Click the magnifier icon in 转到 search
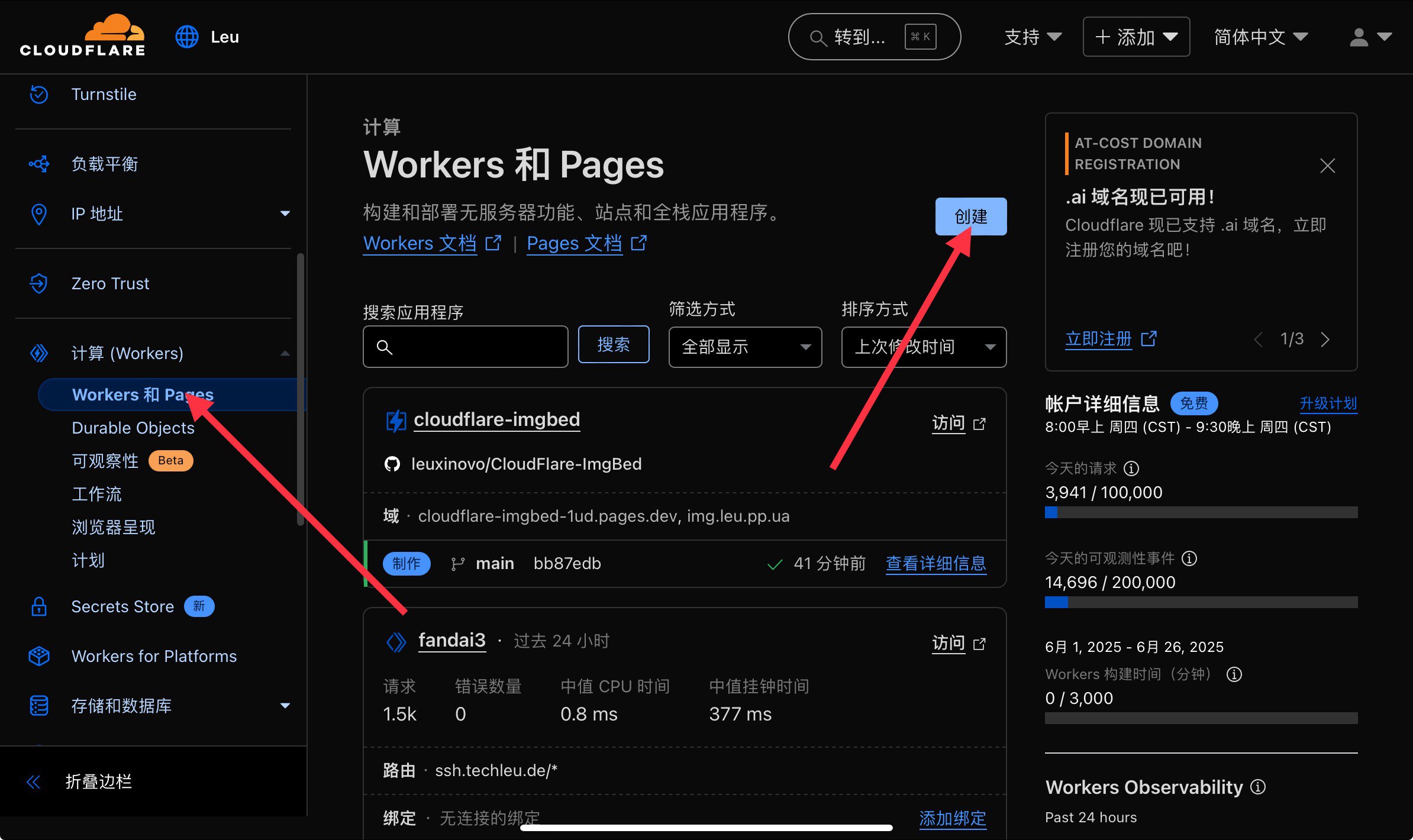 point(818,38)
